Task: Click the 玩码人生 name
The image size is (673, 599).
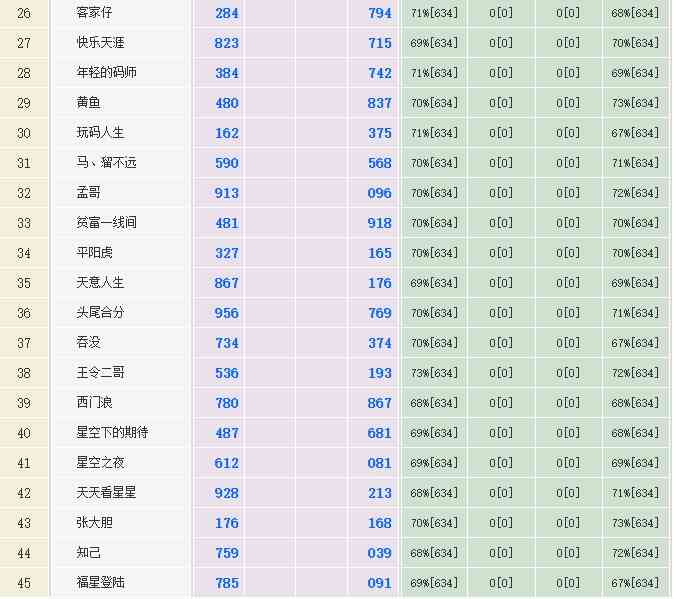Action: [101, 133]
